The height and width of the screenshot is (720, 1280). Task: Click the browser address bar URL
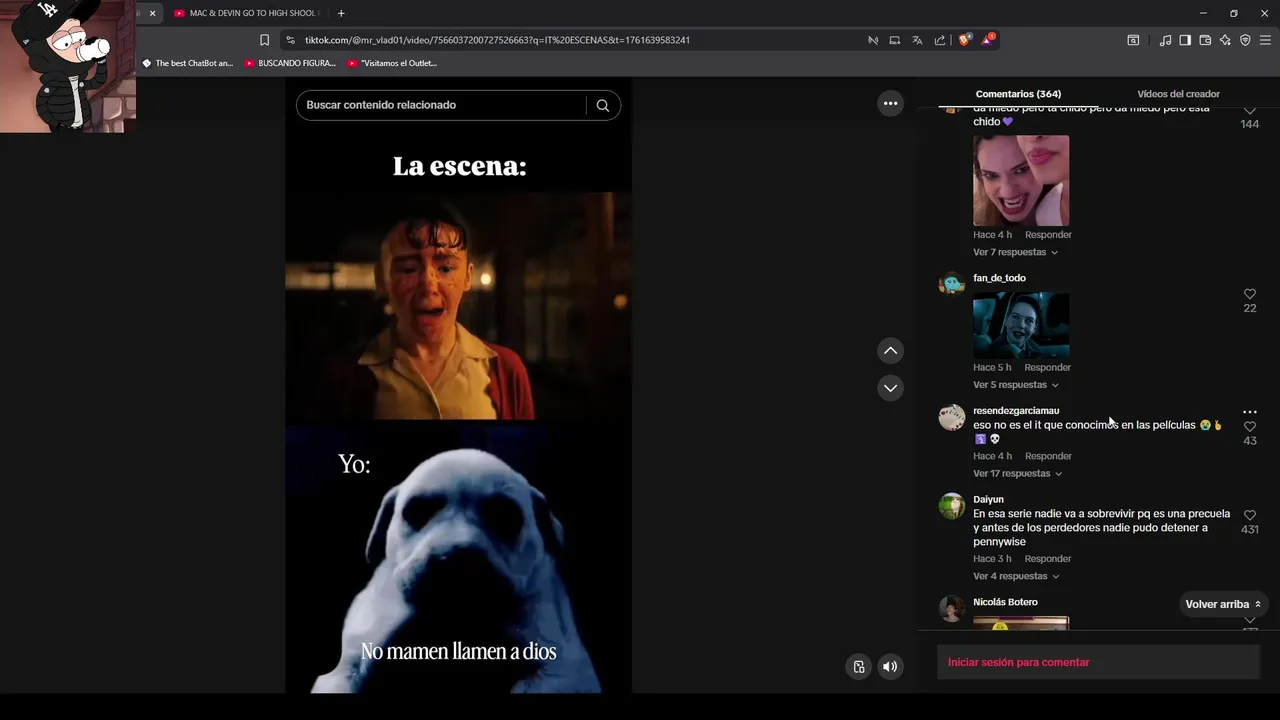[497, 40]
